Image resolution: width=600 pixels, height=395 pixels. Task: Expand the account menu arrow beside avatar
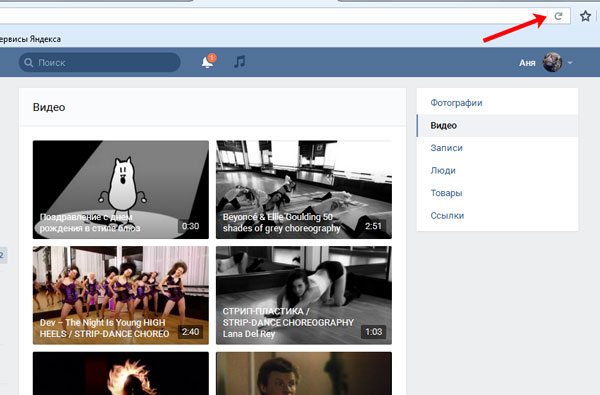(570, 63)
